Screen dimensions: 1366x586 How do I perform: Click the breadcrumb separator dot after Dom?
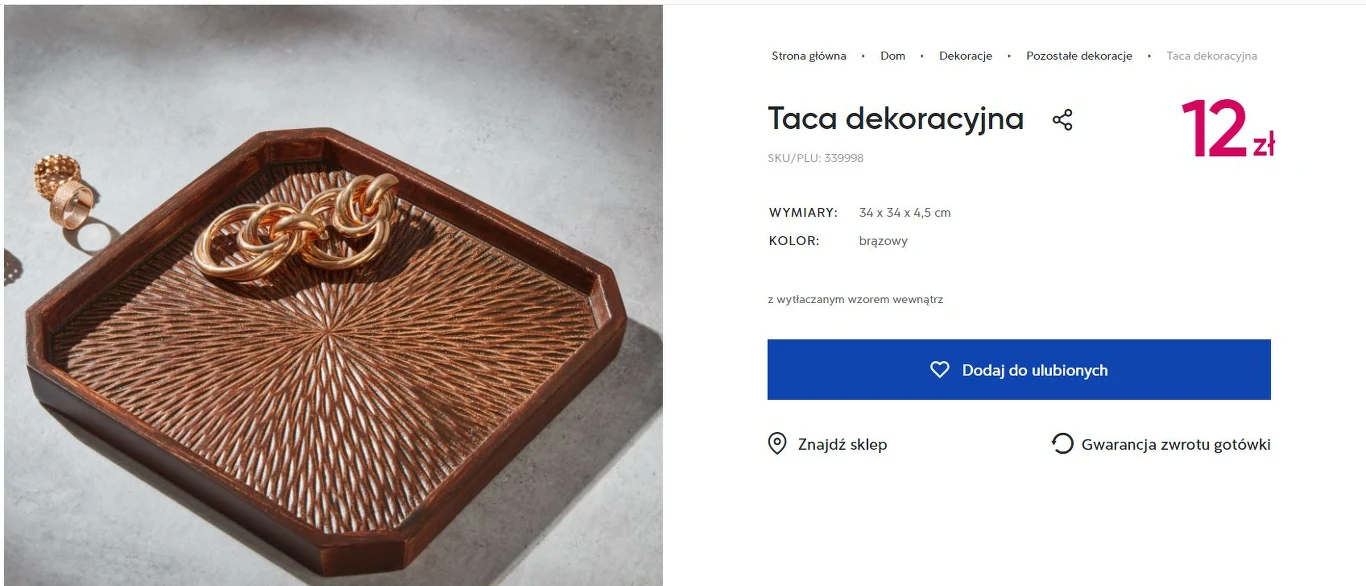pyautogui.click(x=920, y=56)
